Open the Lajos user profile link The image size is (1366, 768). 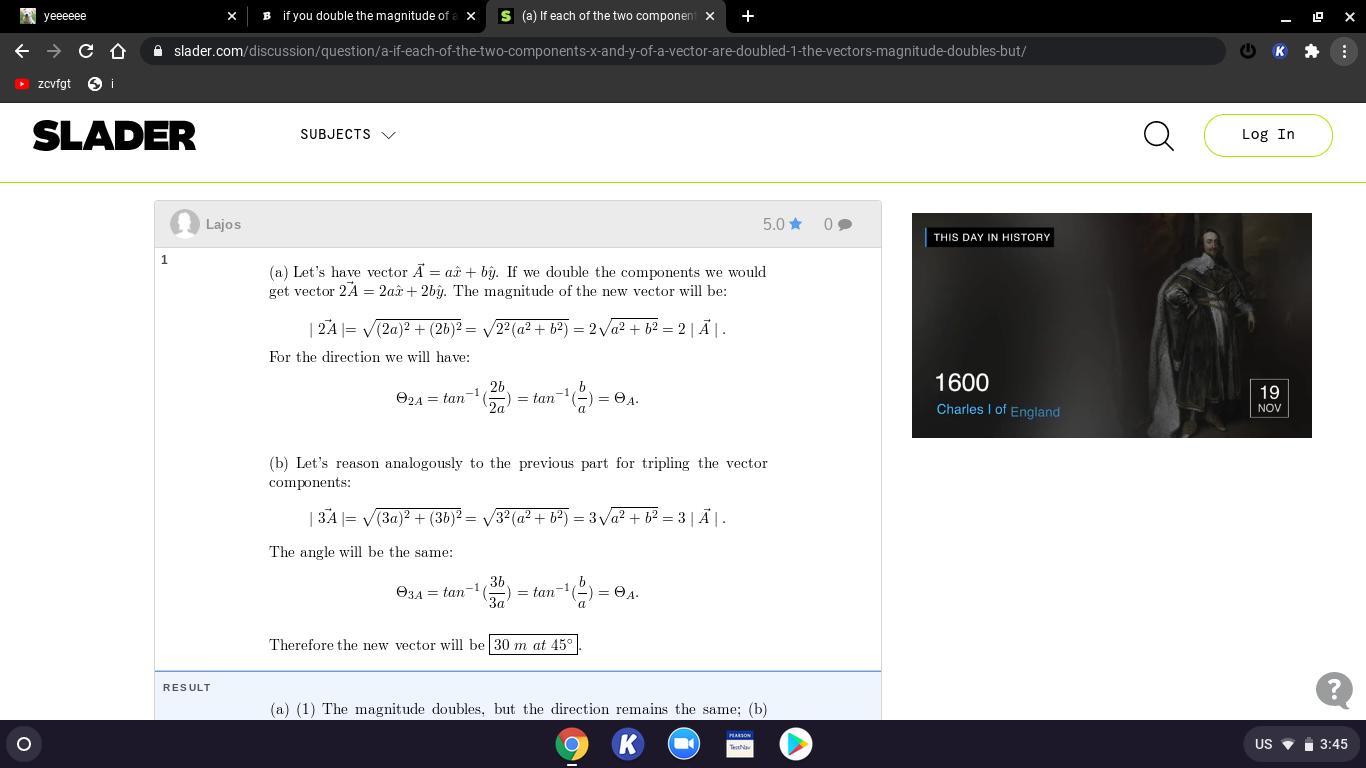coord(223,224)
